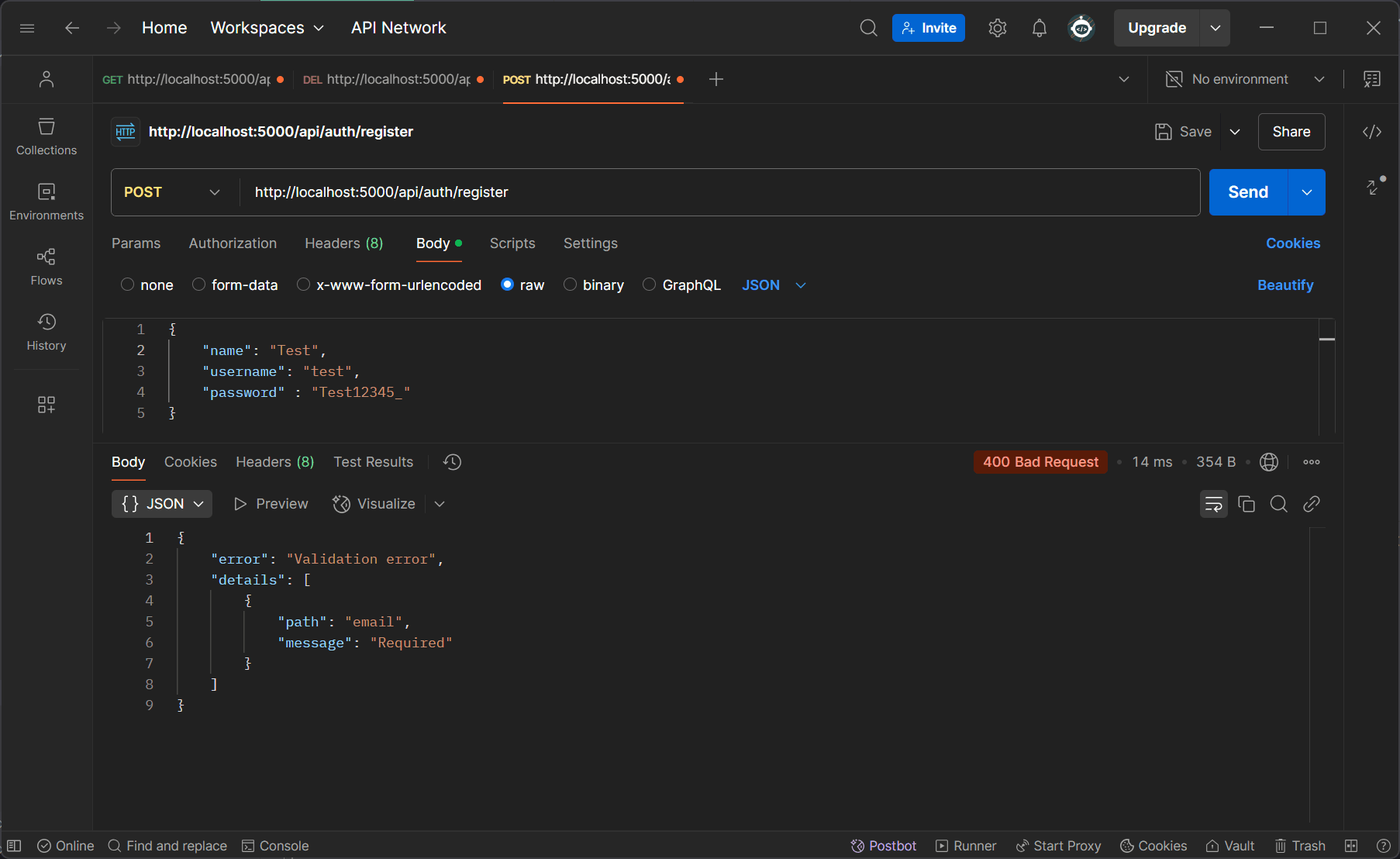Image resolution: width=1400 pixels, height=859 pixels.
Task: Open the Authorization tab
Action: 233,243
